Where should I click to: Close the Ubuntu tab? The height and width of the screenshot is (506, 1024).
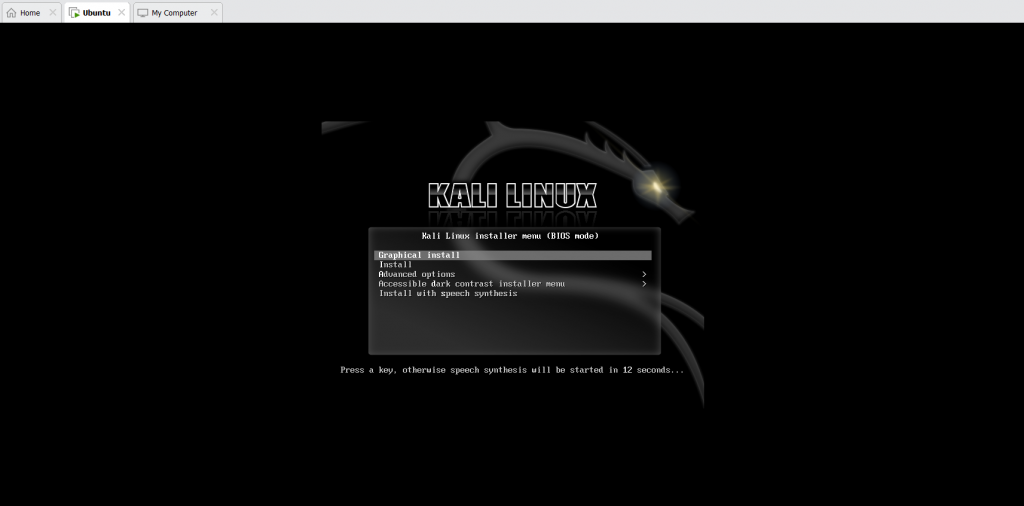click(121, 12)
